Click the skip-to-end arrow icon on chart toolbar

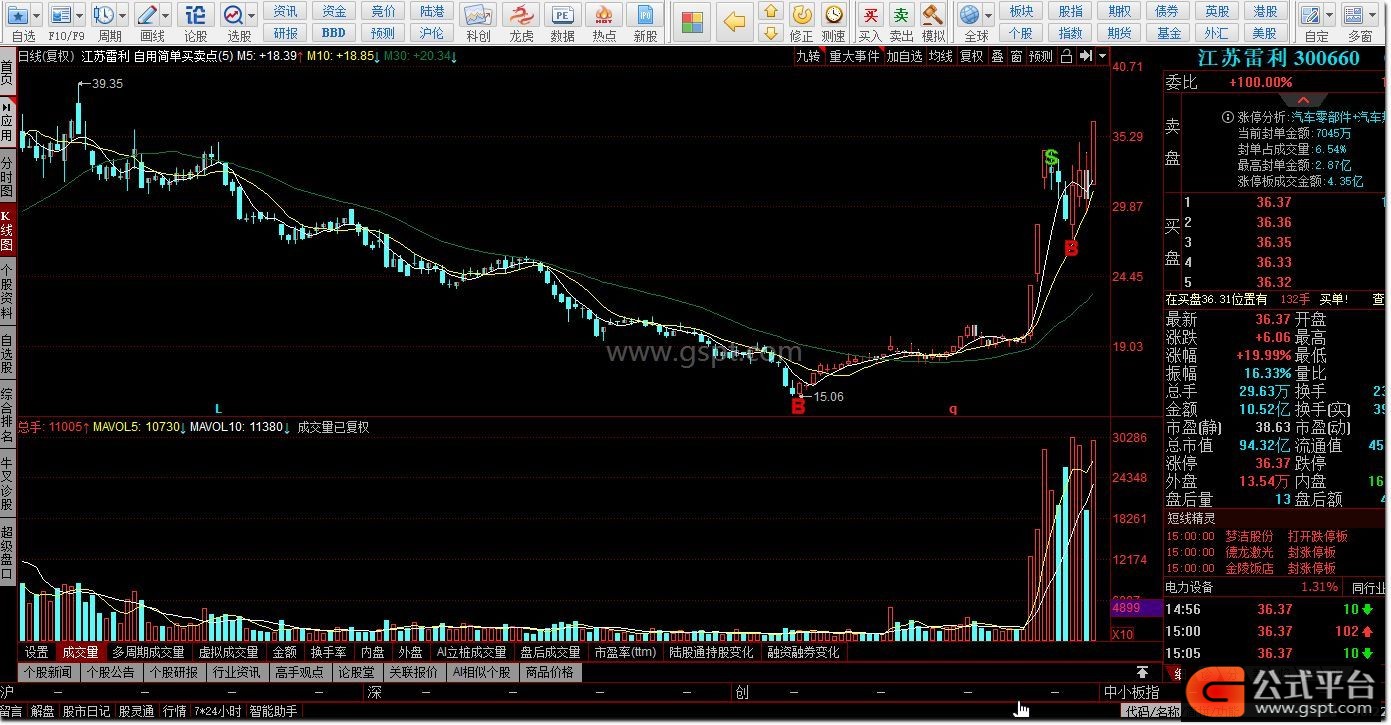1085,57
